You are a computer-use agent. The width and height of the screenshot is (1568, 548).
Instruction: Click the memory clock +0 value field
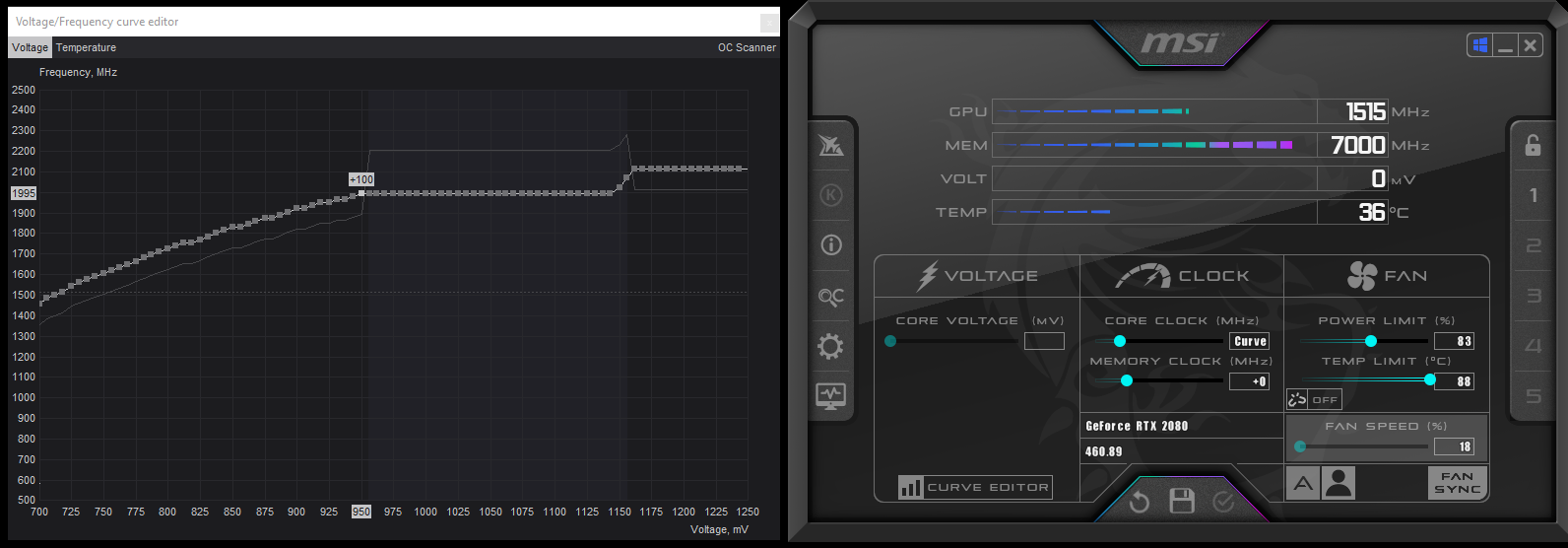[x=1250, y=381]
